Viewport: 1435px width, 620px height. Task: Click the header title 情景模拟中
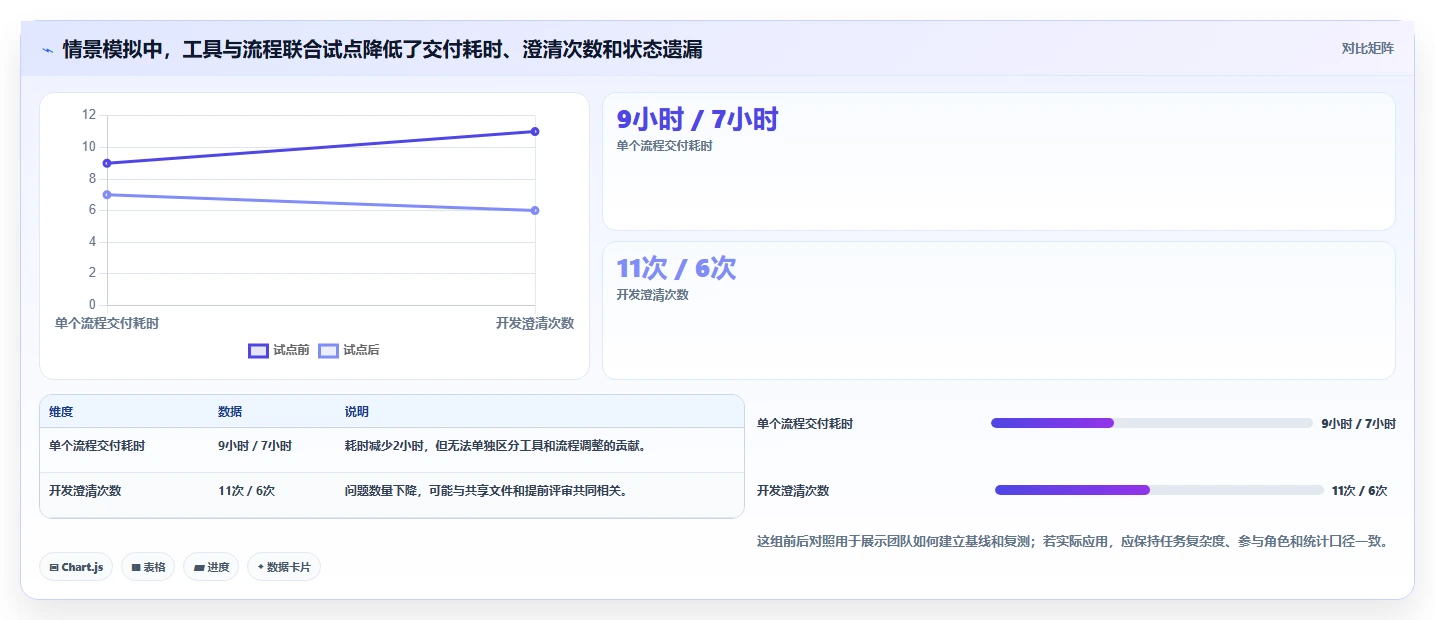pos(382,49)
